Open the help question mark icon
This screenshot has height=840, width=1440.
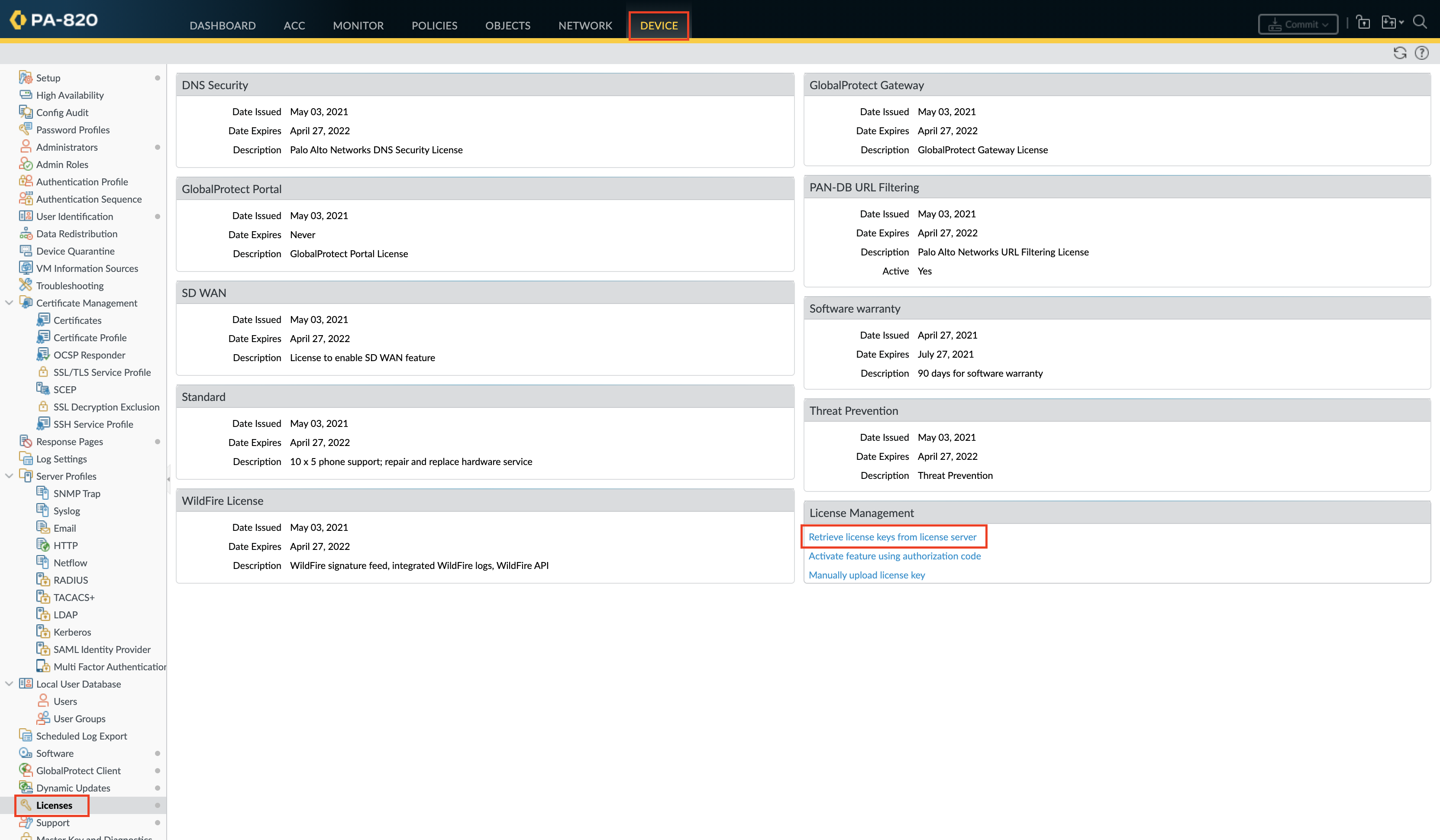pyautogui.click(x=1421, y=53)
